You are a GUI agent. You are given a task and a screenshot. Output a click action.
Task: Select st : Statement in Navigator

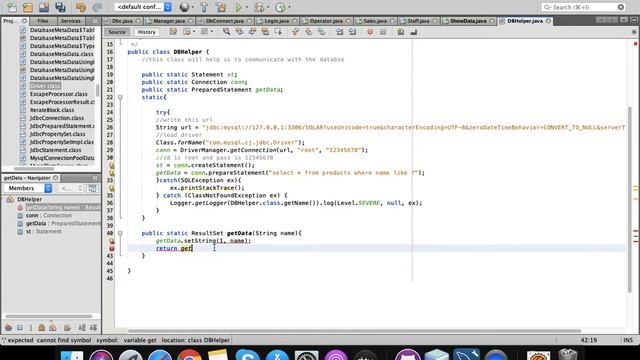click(x=43, y=231)
